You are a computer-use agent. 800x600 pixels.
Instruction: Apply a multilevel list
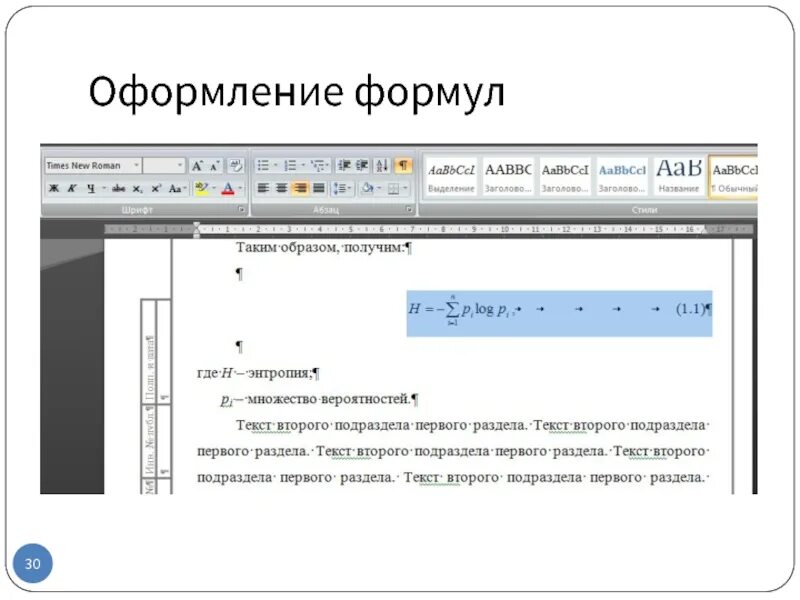(318, 165)
